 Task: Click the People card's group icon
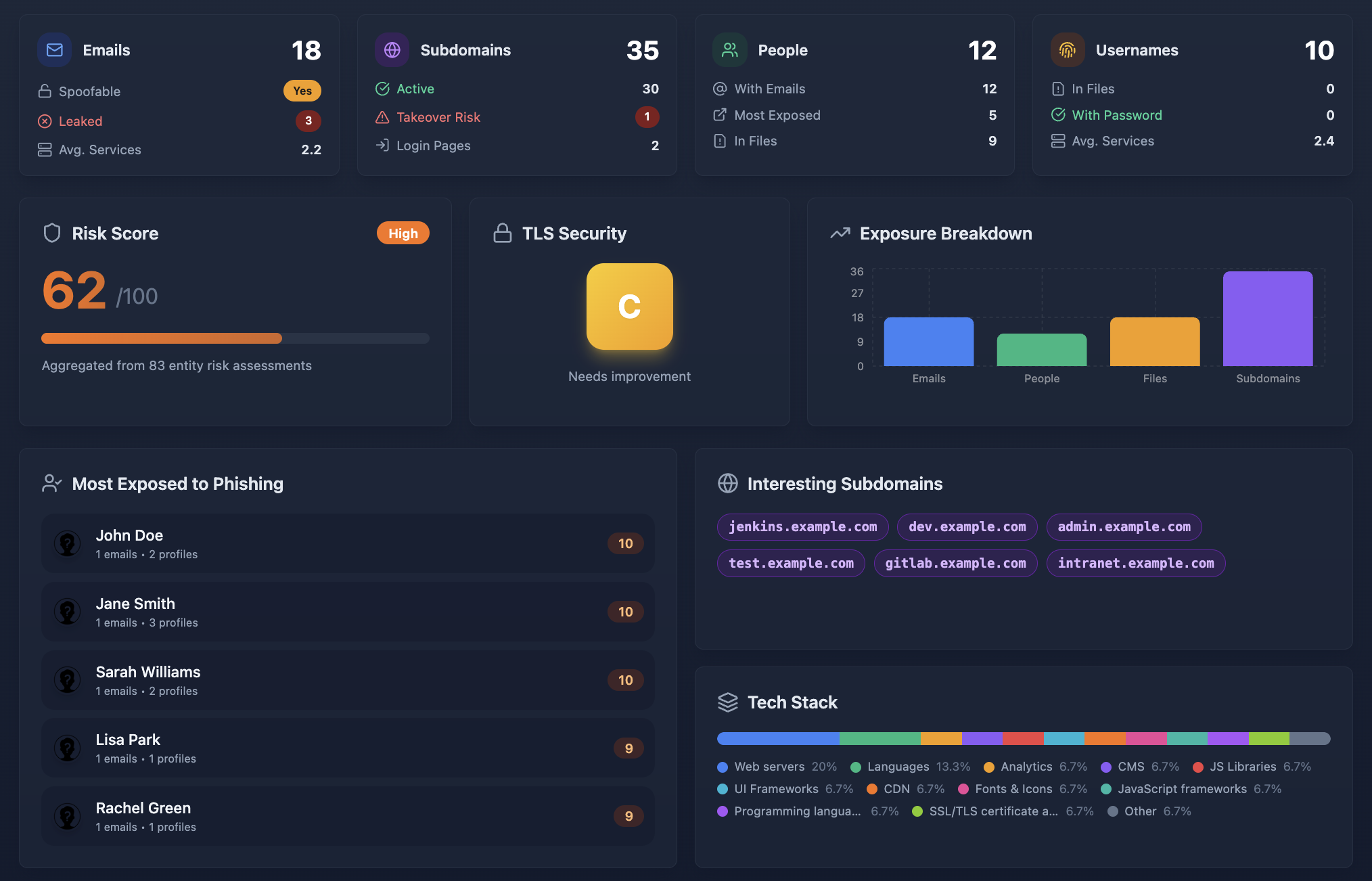[729, 49]
